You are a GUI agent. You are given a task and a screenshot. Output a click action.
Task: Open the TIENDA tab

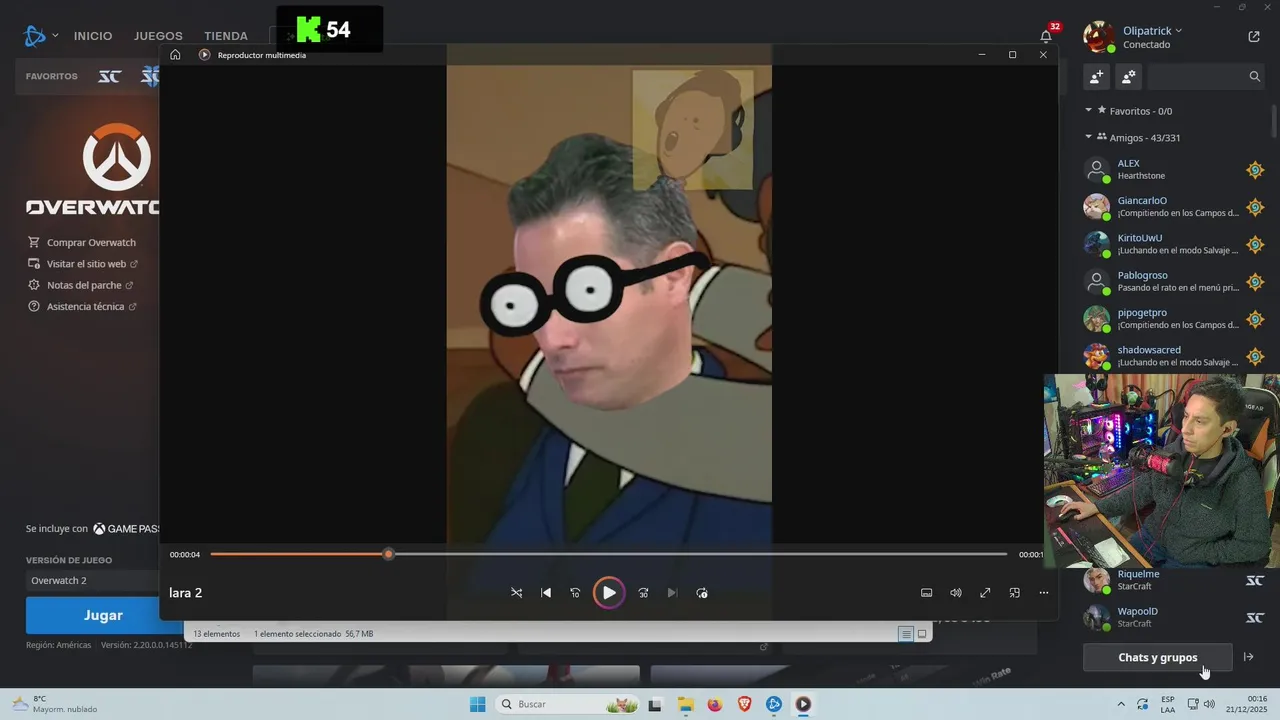[x=226, y=36]
